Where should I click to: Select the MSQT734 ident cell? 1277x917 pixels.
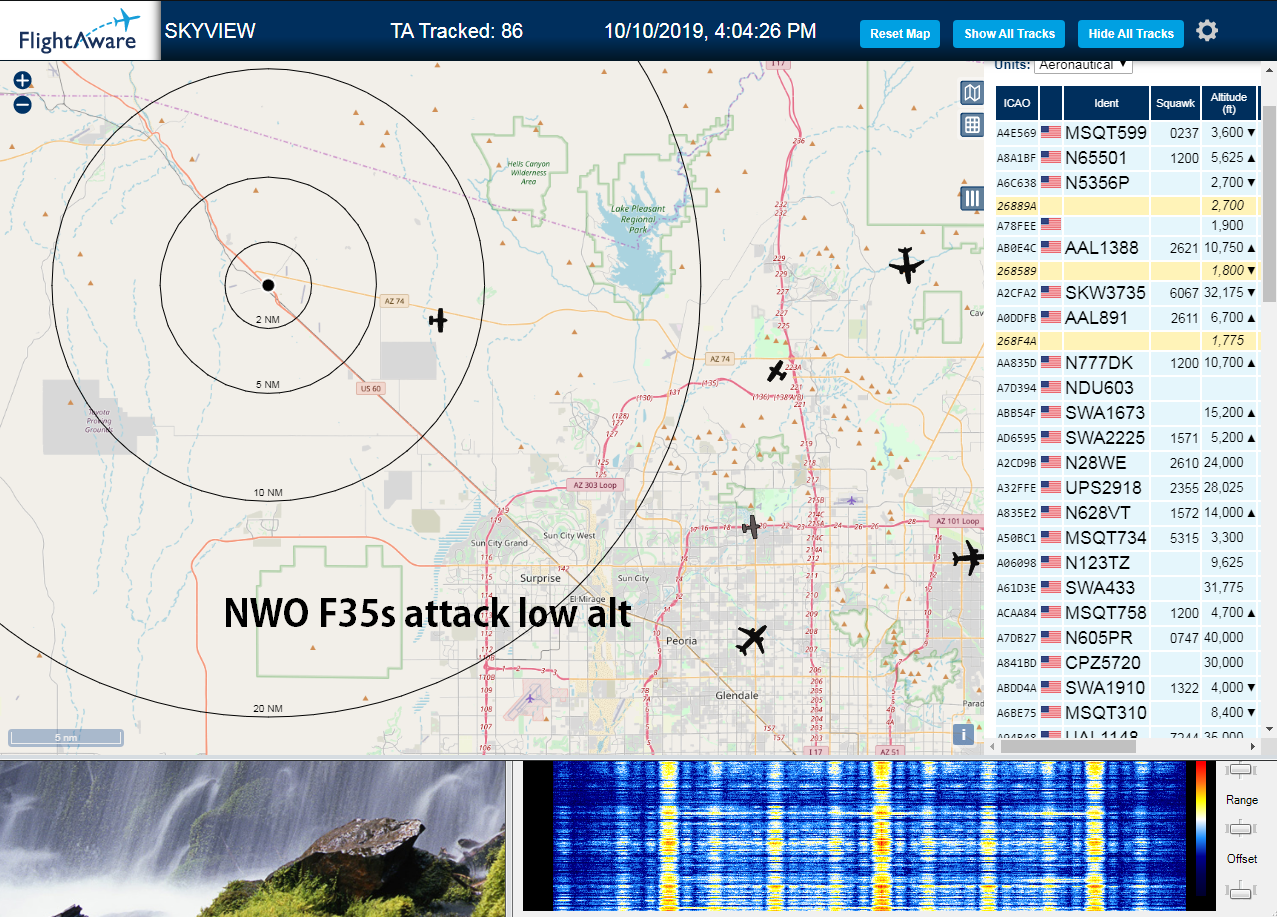click(1107, 537)
